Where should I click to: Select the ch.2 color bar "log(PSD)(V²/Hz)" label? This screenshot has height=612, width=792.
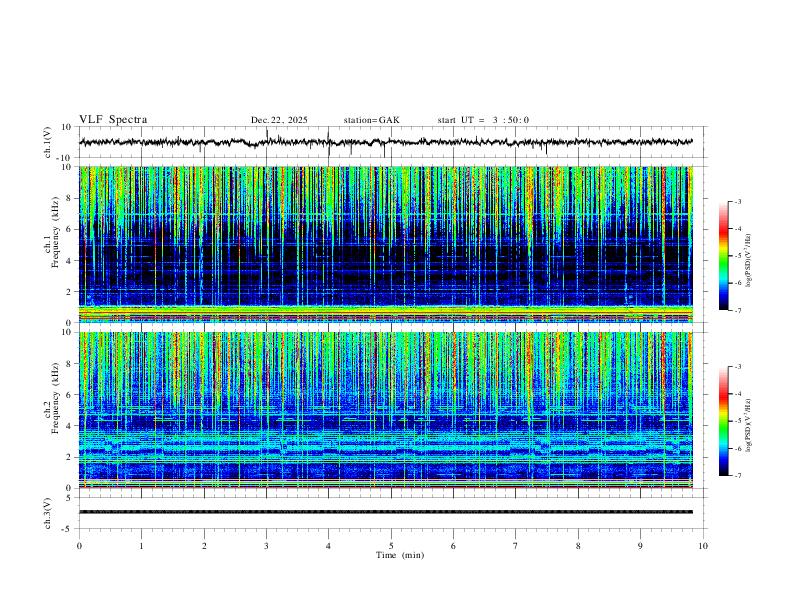pos(749,425)
